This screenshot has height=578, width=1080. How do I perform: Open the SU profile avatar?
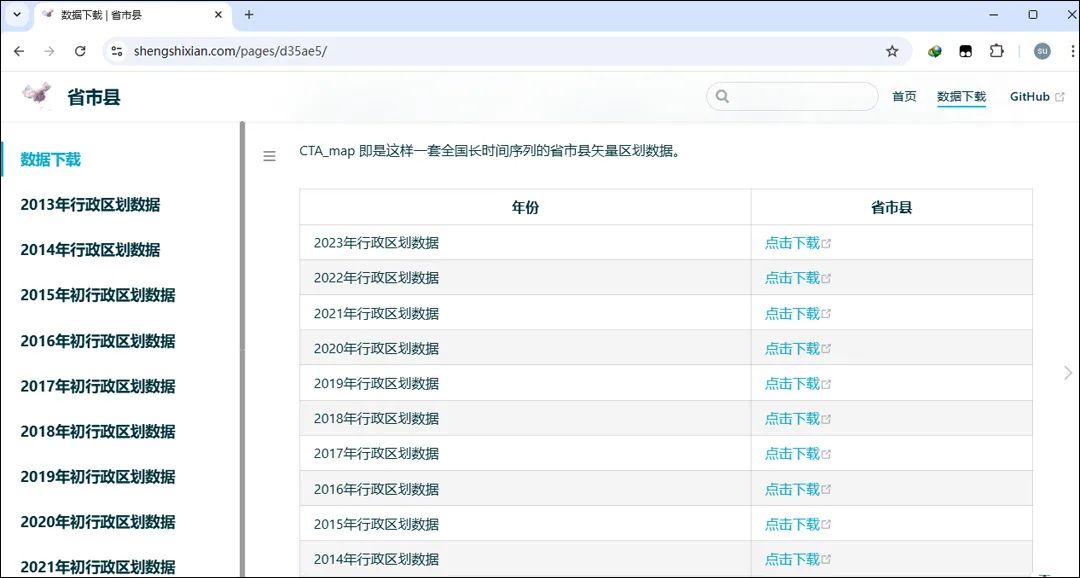tap(1042, 51)
